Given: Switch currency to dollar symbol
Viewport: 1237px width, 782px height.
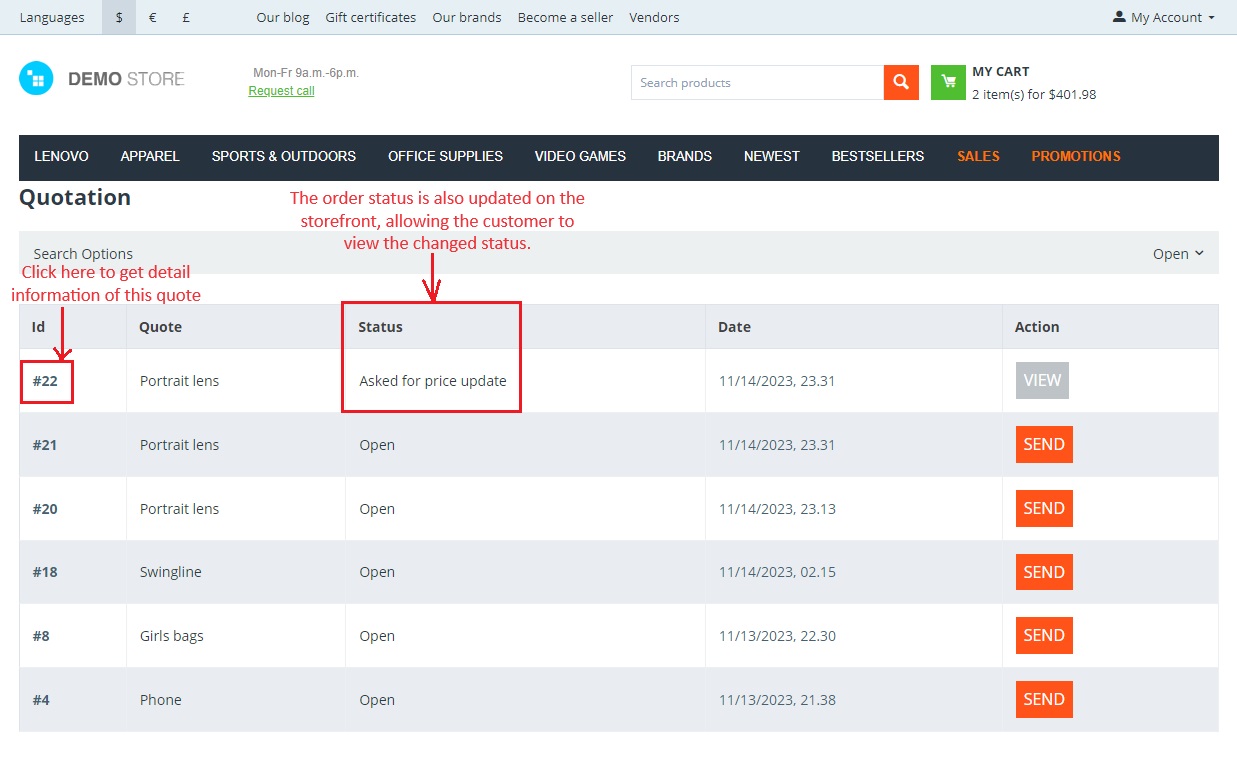Looking at the screenshot, I should (x=119, y=17).
